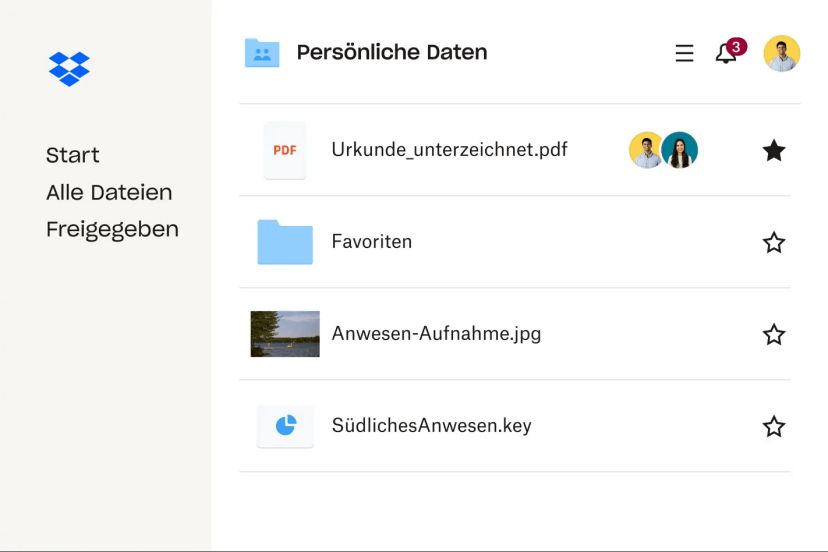Screen dimensions: 828x552
Task: Open the notifications bell icon
Action: click(x=726, y=54)
